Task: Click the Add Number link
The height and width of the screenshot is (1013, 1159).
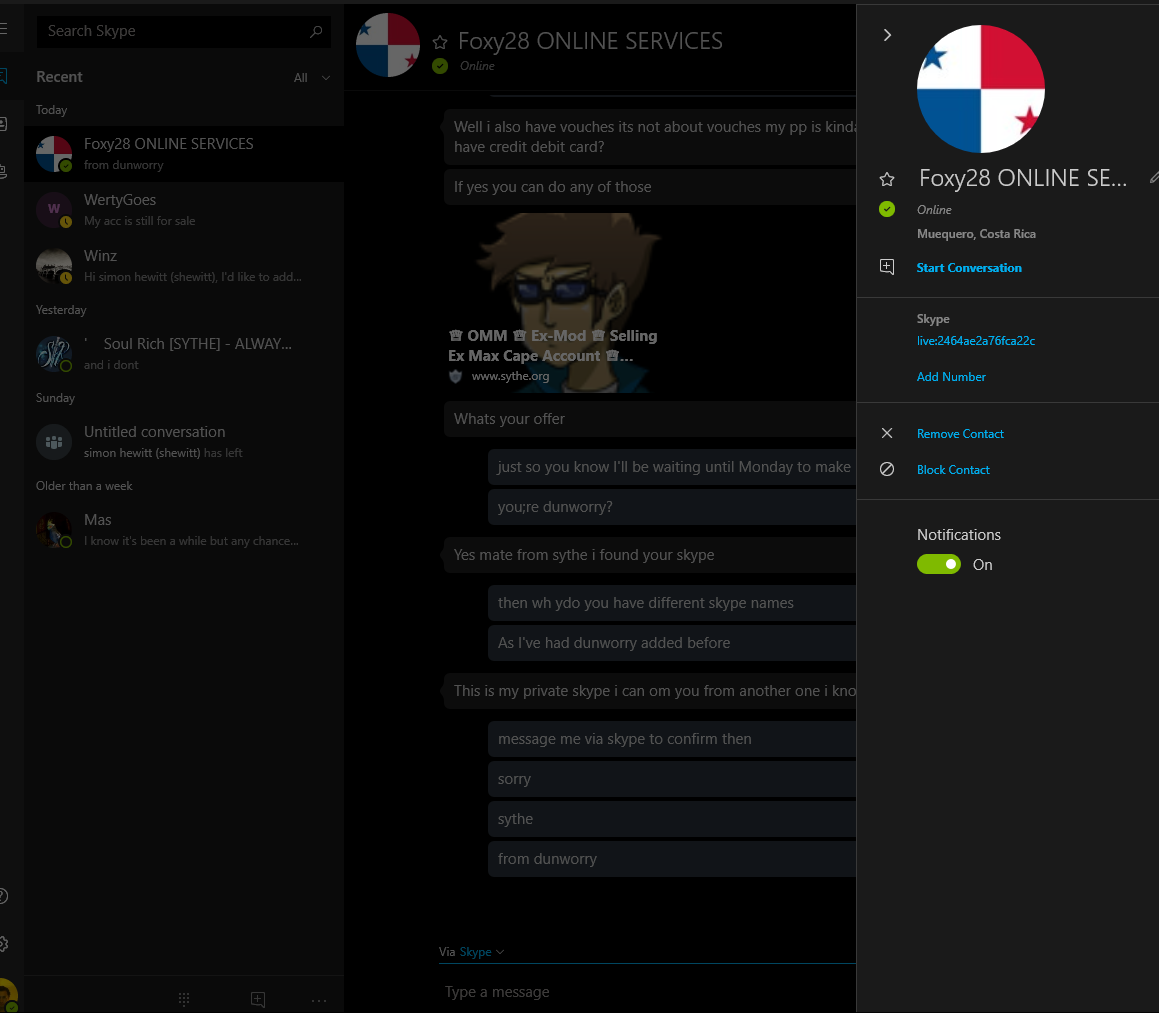Action: [951, 377]
